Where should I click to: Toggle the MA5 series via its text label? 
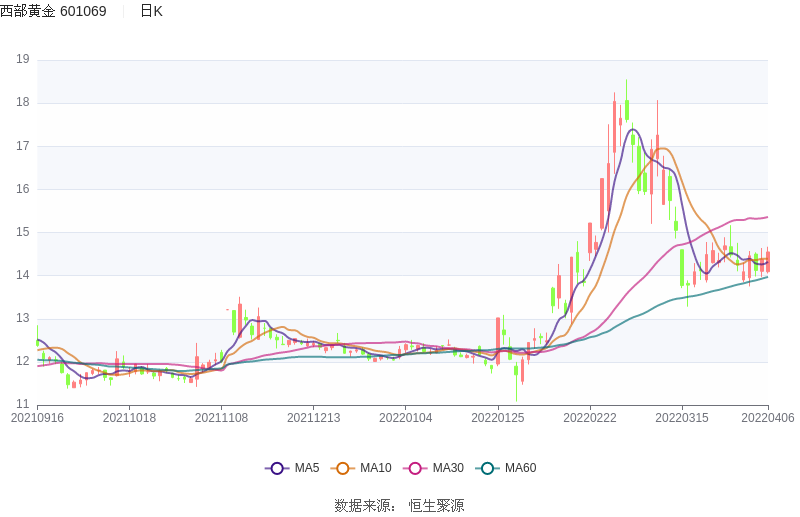coord(306,468)
